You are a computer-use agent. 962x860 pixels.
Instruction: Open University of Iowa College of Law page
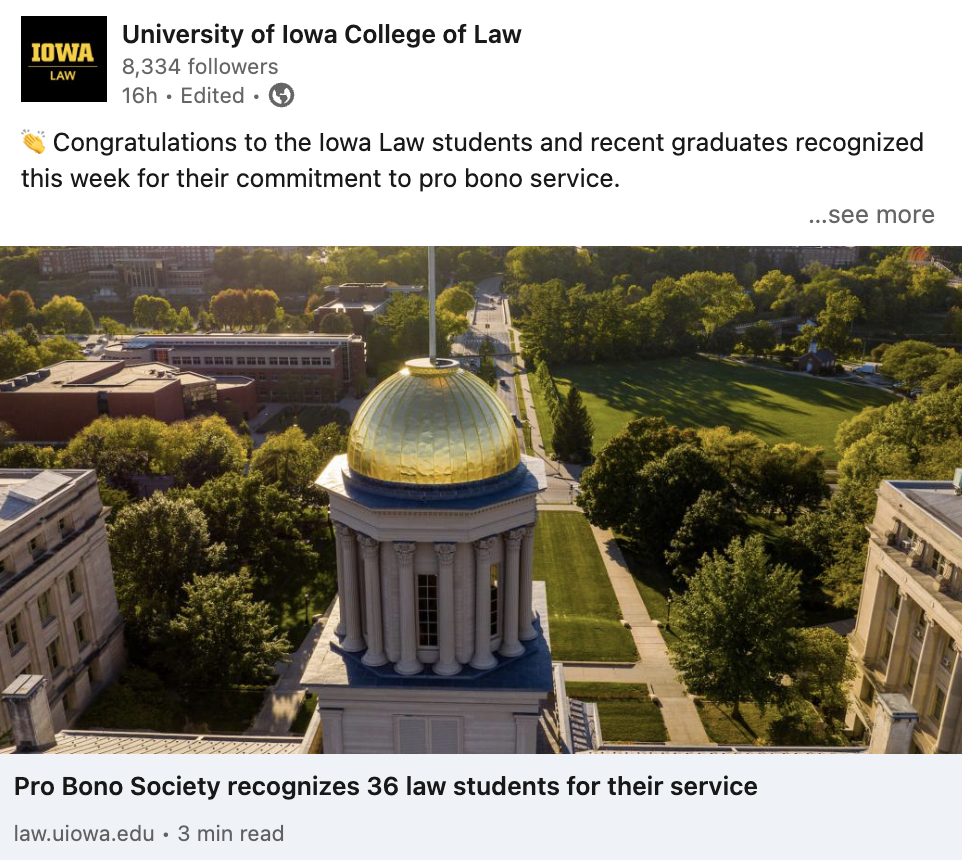click(x=321, y=35)
